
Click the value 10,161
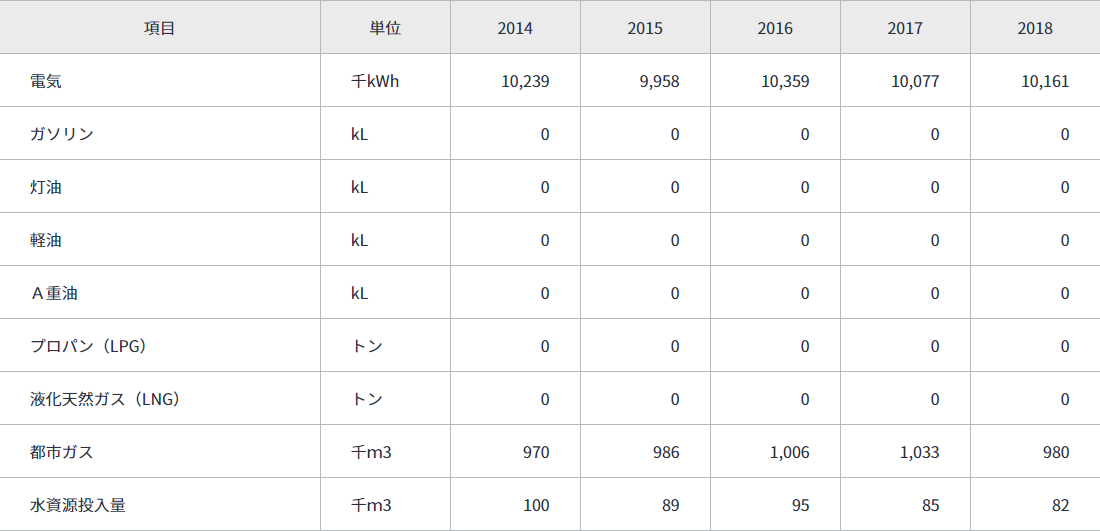[x=1045, y=81]
